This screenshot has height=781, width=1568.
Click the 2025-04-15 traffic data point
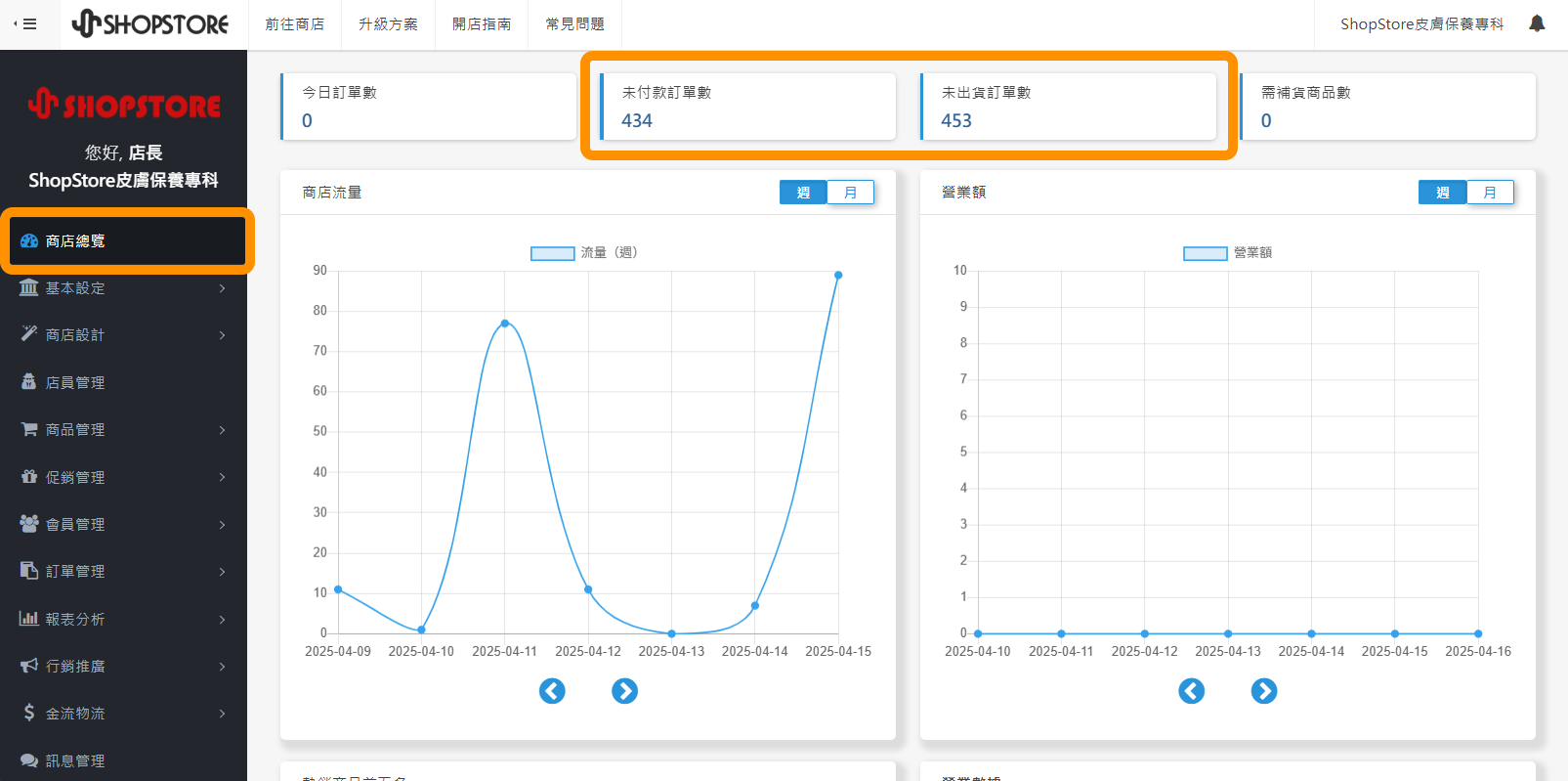pyautogui.click(x=838, y=276)
